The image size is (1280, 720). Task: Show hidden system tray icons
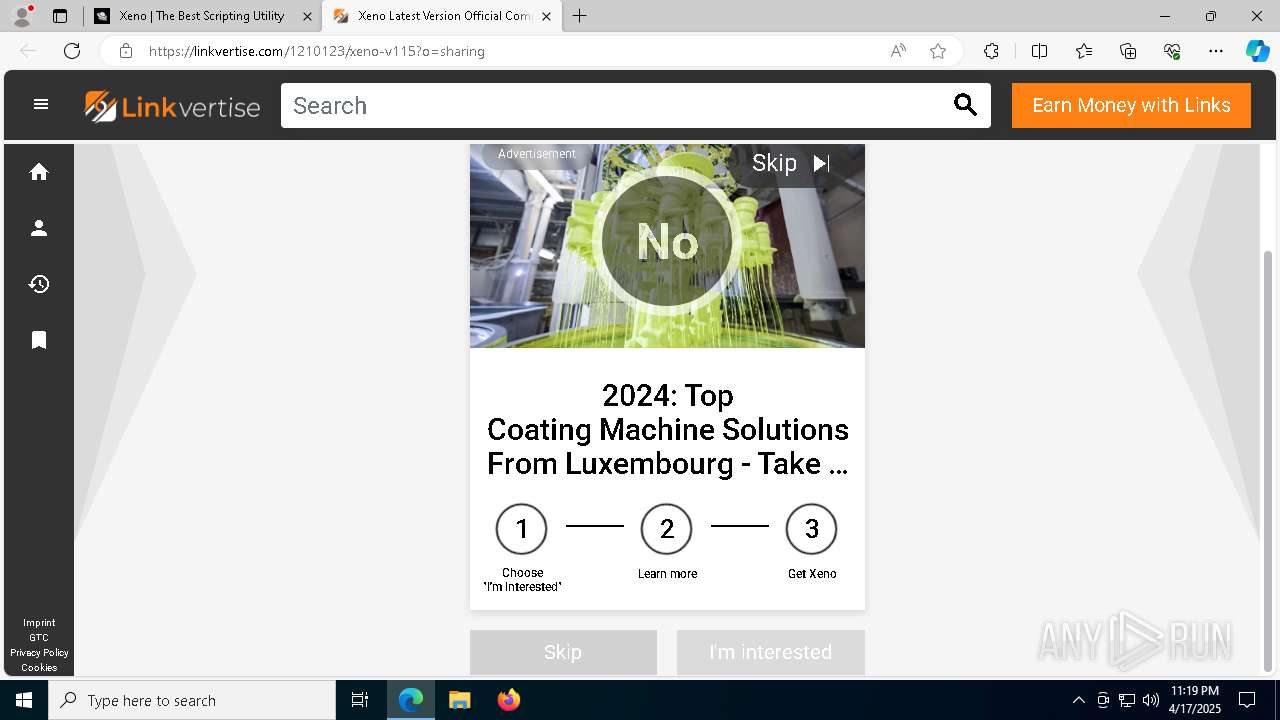click(x=1078, y=700)
